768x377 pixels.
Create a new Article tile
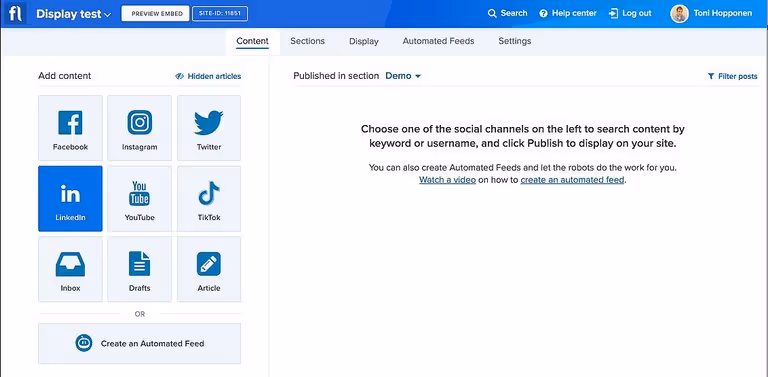(x=209, y=269)
